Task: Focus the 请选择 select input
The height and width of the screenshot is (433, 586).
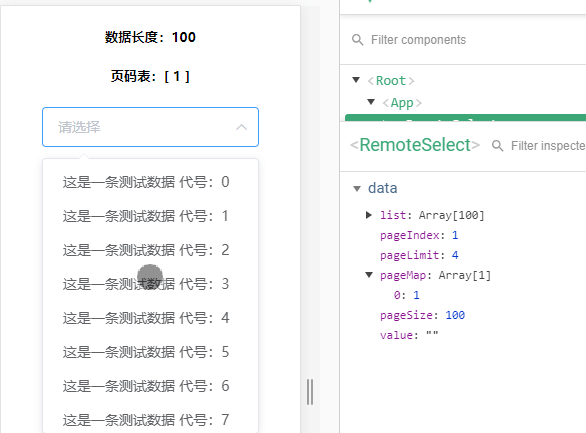Action: coord(150,127)
